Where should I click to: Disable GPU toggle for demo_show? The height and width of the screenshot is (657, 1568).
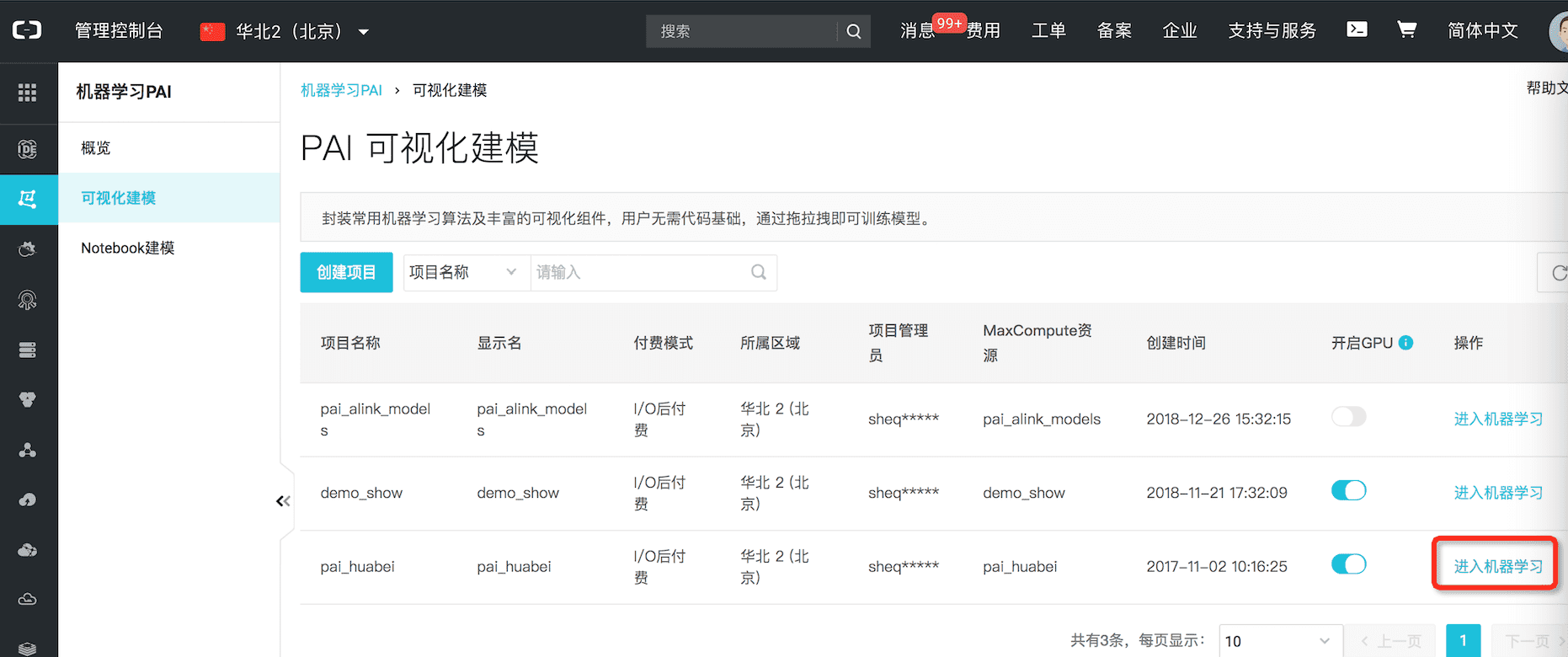(1348, 490)
